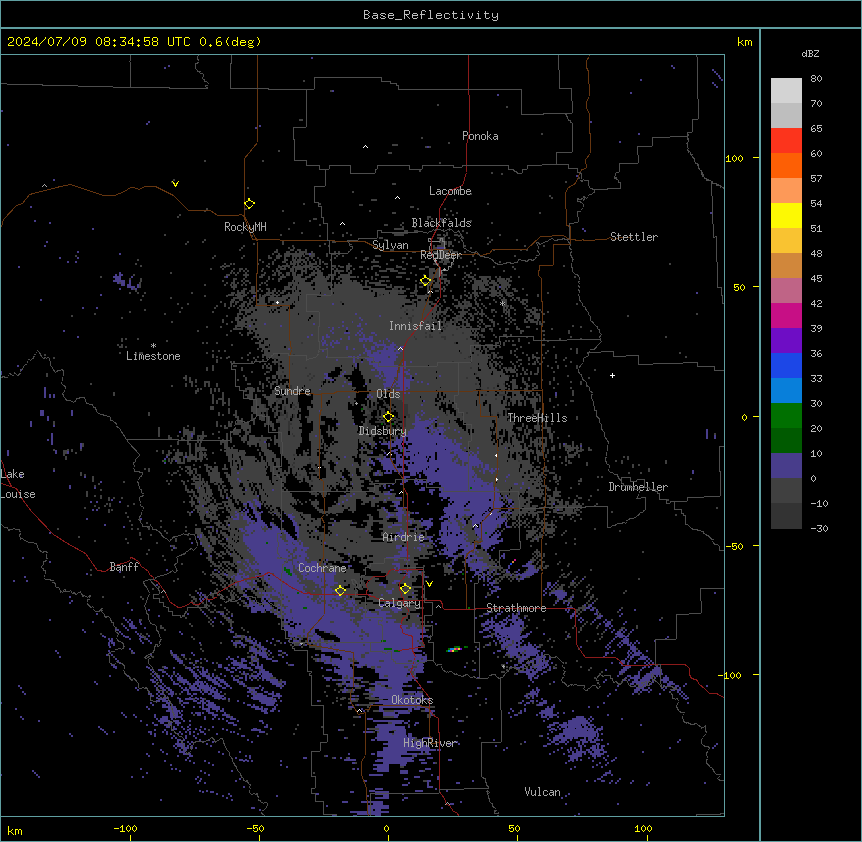Select the purple 39-36 dBZ legend swatch
The height and width of the screenshot is (842, 862).
point(786,341)
